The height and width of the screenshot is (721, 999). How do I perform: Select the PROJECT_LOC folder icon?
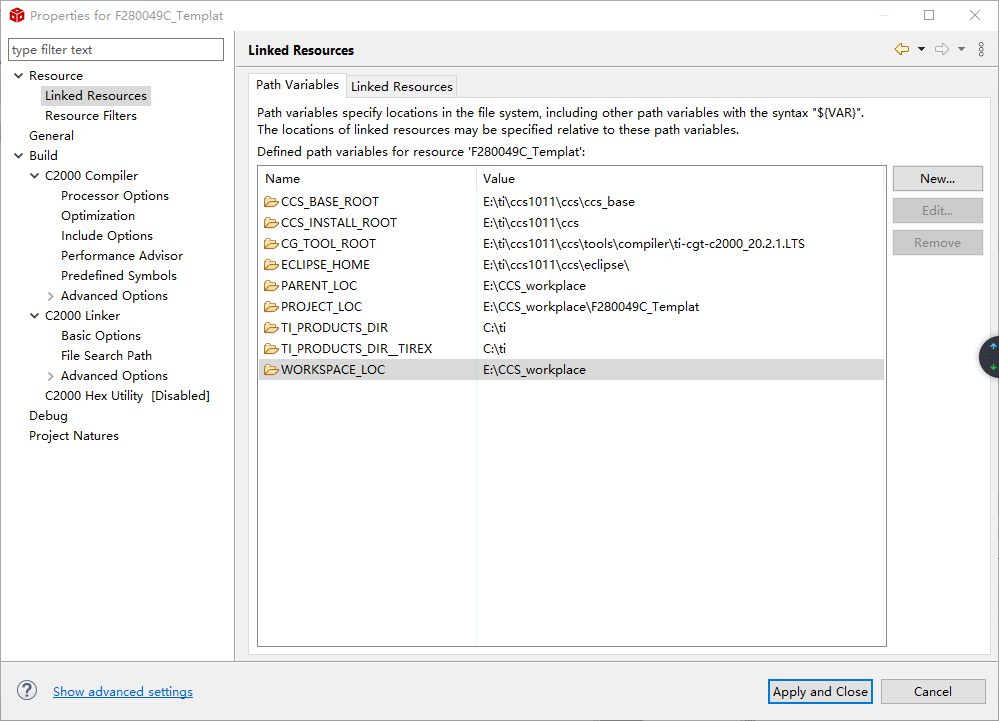click(x=271, y=307)
